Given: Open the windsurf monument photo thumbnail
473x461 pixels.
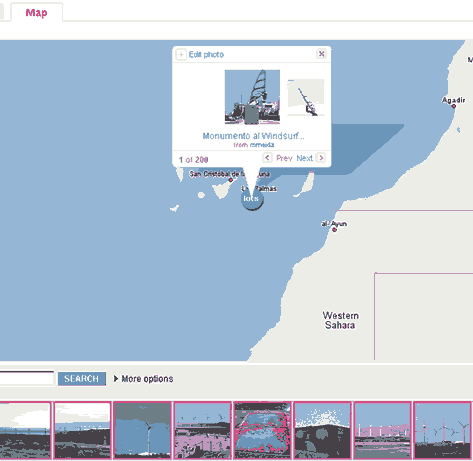Looking at the screenshot, I should (x=252, y=97).
